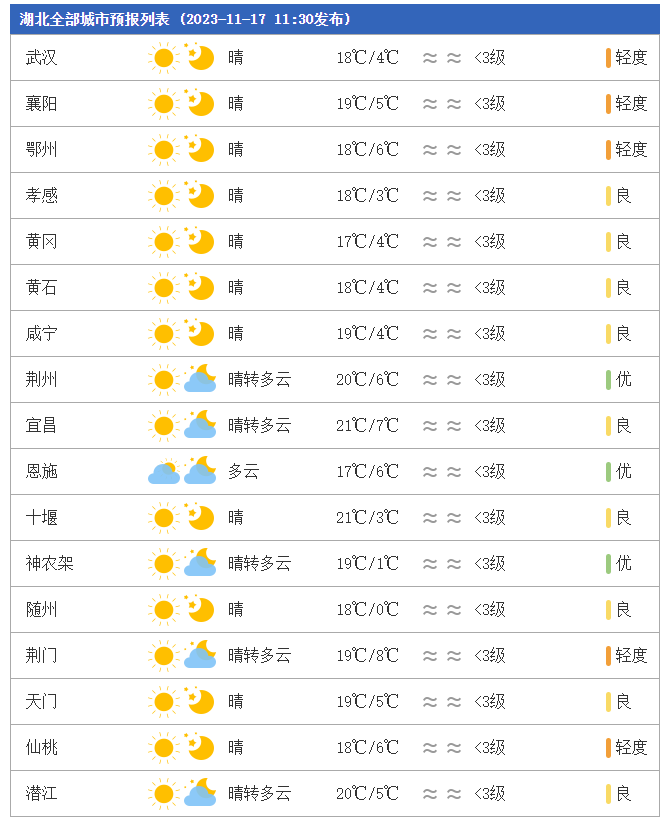Click the <3级 wind level in 天门 row
This screenshot has height=820, width=666.
click(490, 702)
